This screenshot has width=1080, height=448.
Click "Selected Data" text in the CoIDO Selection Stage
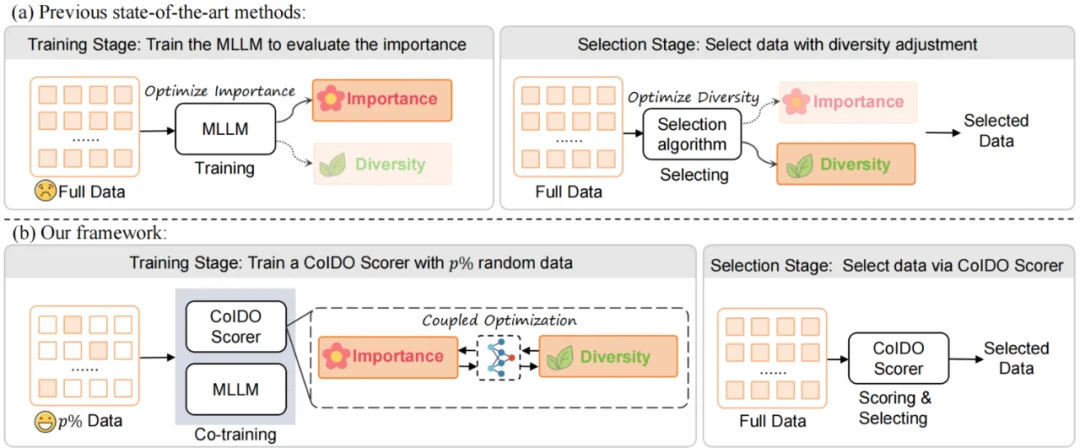click(x=1016, y=358)
